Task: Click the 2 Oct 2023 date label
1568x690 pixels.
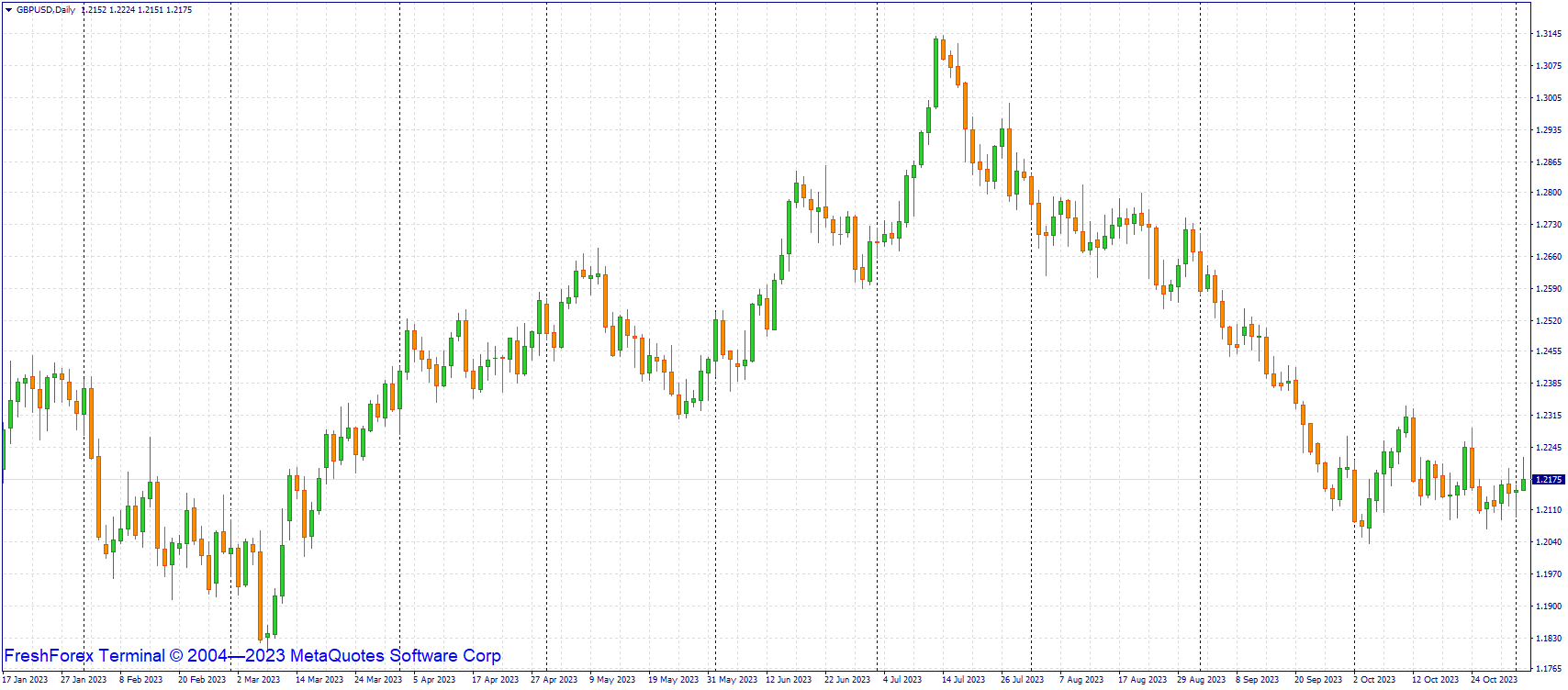Action: (x=1374, y=680)
